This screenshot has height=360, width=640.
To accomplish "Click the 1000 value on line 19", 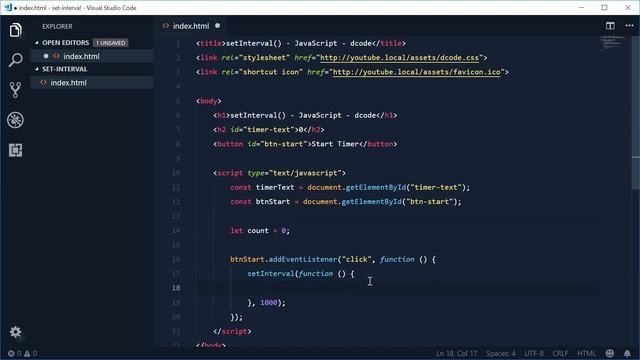I will [269, 302].
